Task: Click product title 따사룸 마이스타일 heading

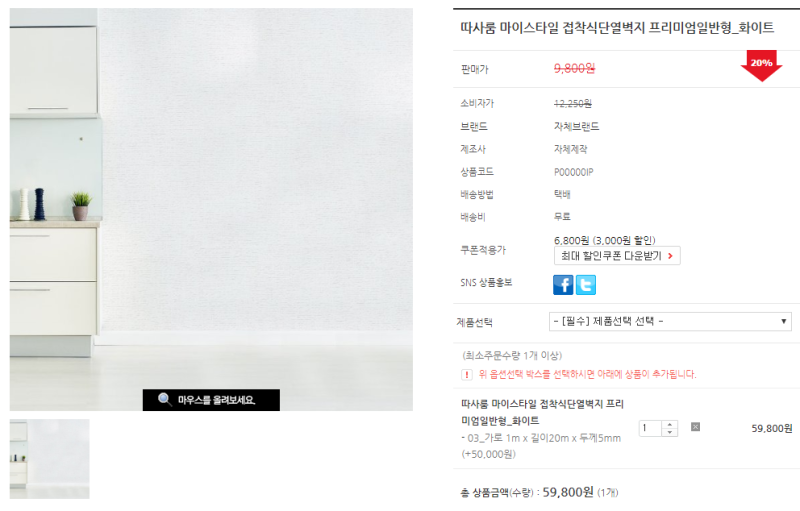Action: [x=617, y=28]
